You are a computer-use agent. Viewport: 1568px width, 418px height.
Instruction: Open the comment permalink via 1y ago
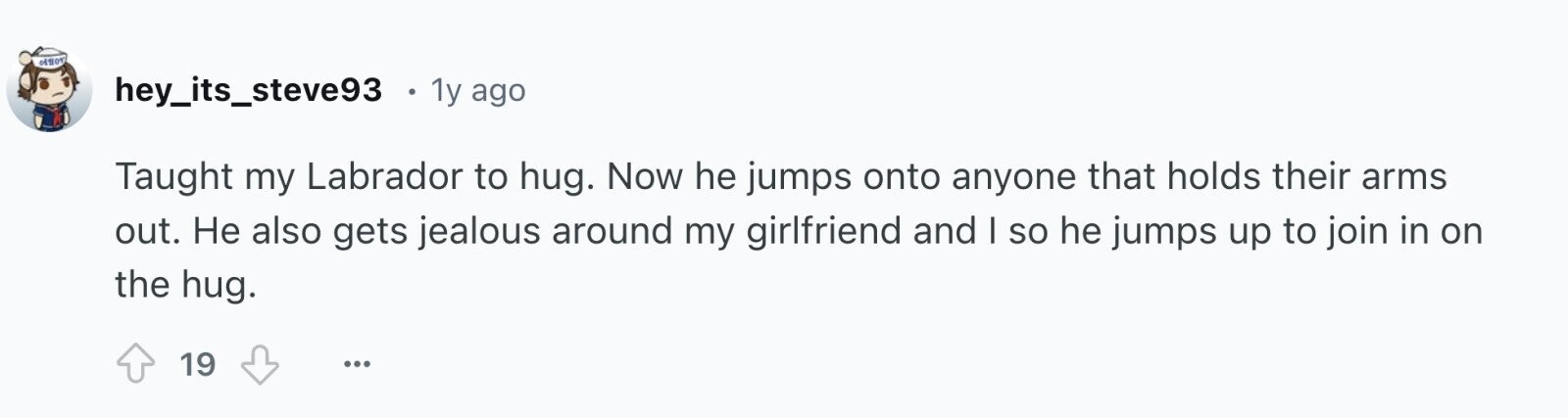point(478,90)
